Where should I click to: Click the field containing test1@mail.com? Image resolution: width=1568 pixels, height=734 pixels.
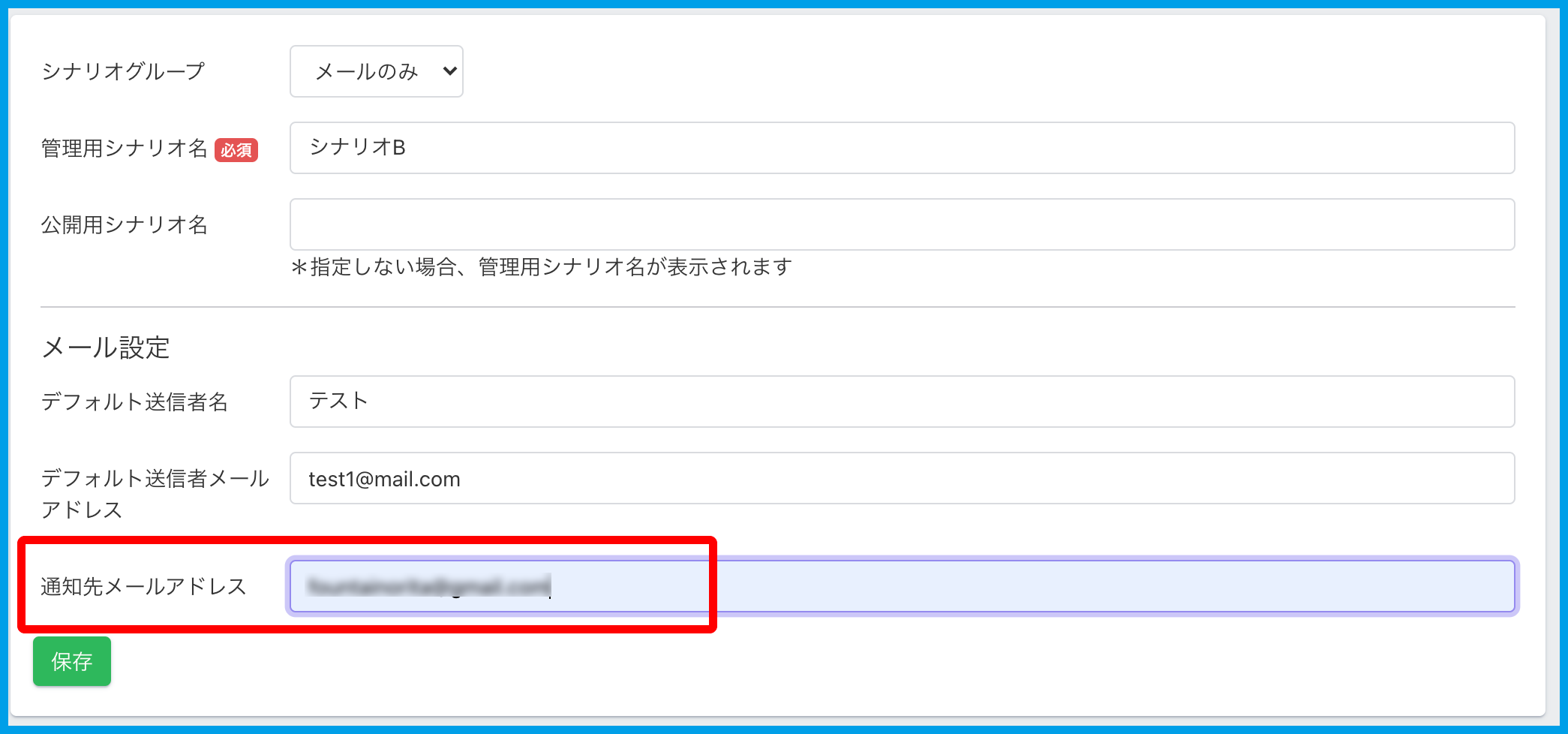(x=902, y=478)
